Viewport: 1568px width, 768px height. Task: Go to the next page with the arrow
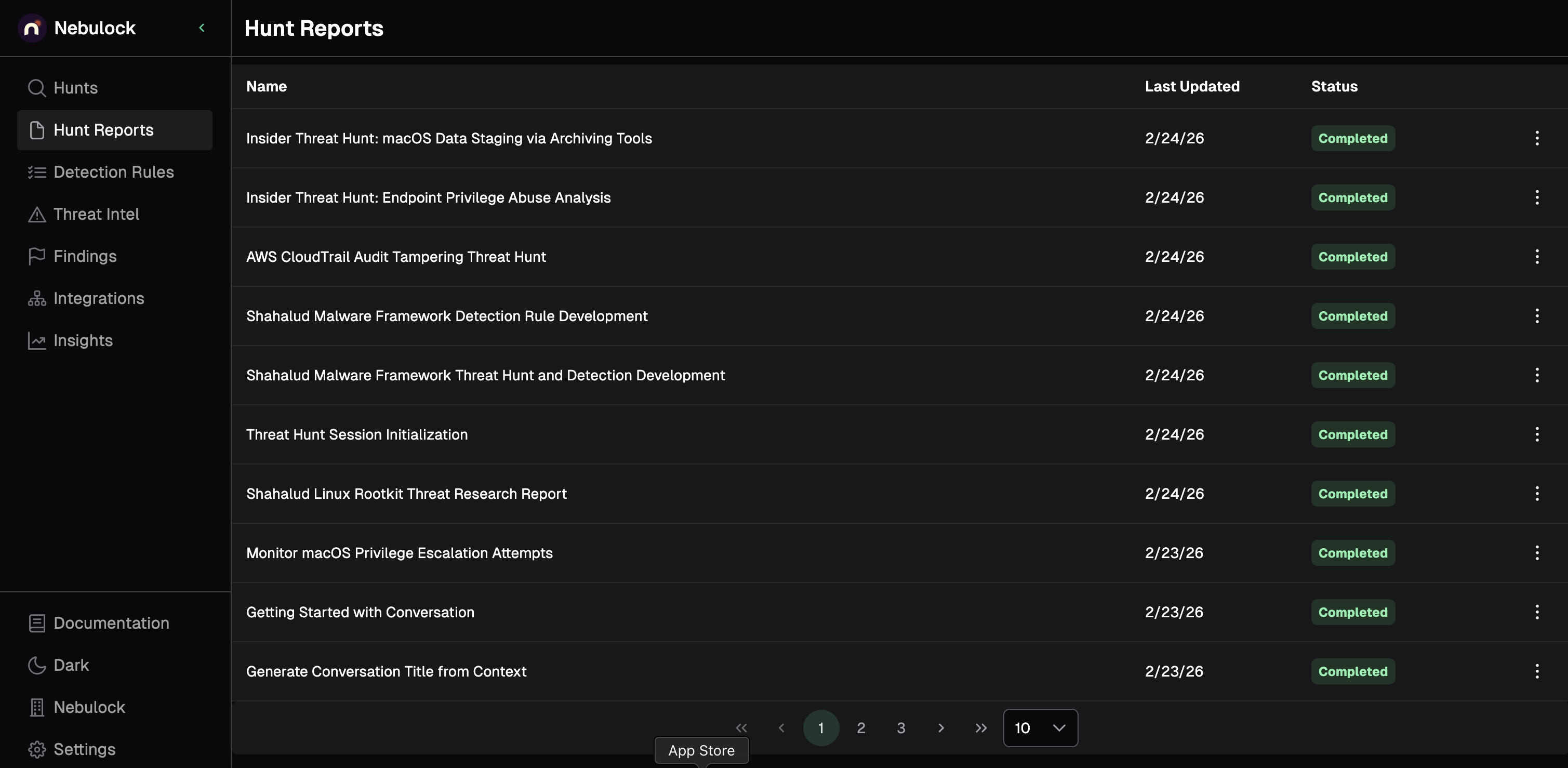coord(940,728)
